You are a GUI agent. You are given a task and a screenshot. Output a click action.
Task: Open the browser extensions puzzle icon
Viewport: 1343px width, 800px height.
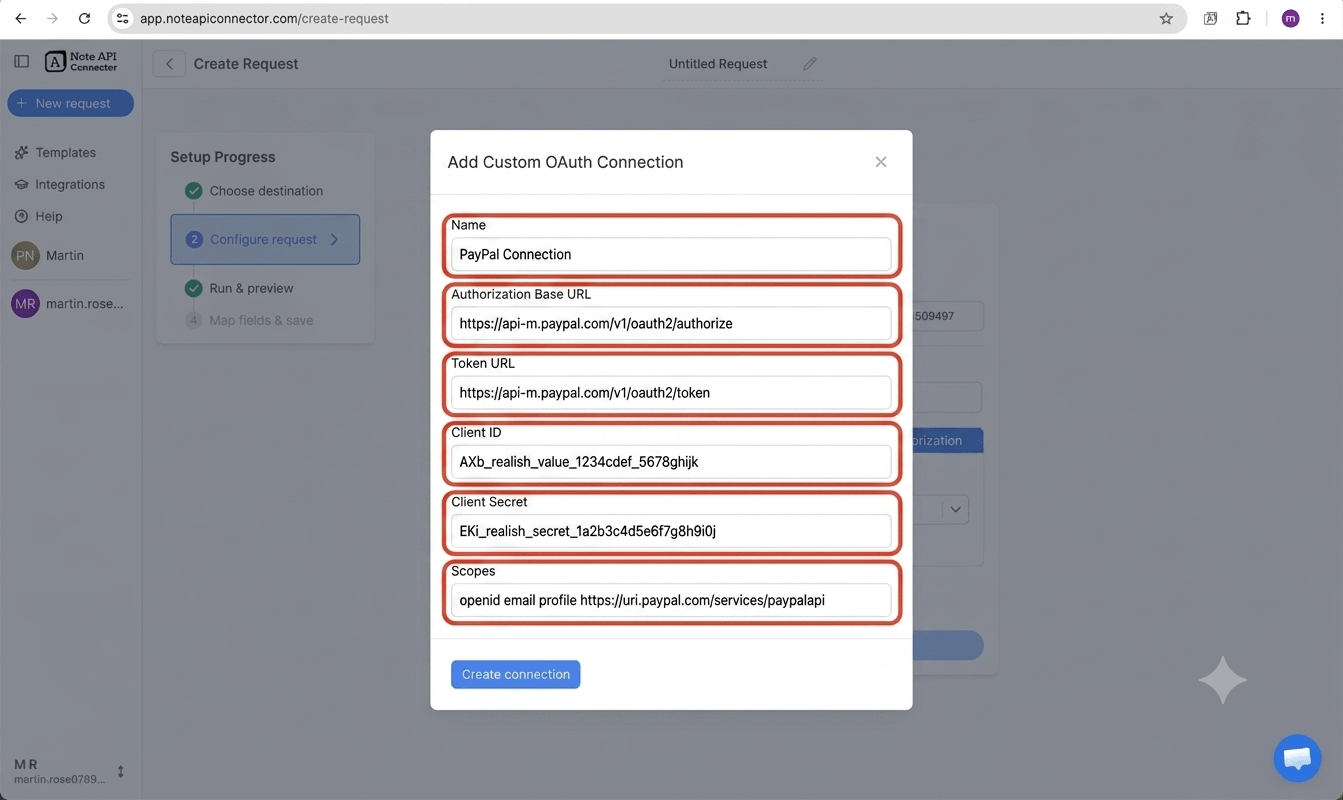coord(1243,18)
